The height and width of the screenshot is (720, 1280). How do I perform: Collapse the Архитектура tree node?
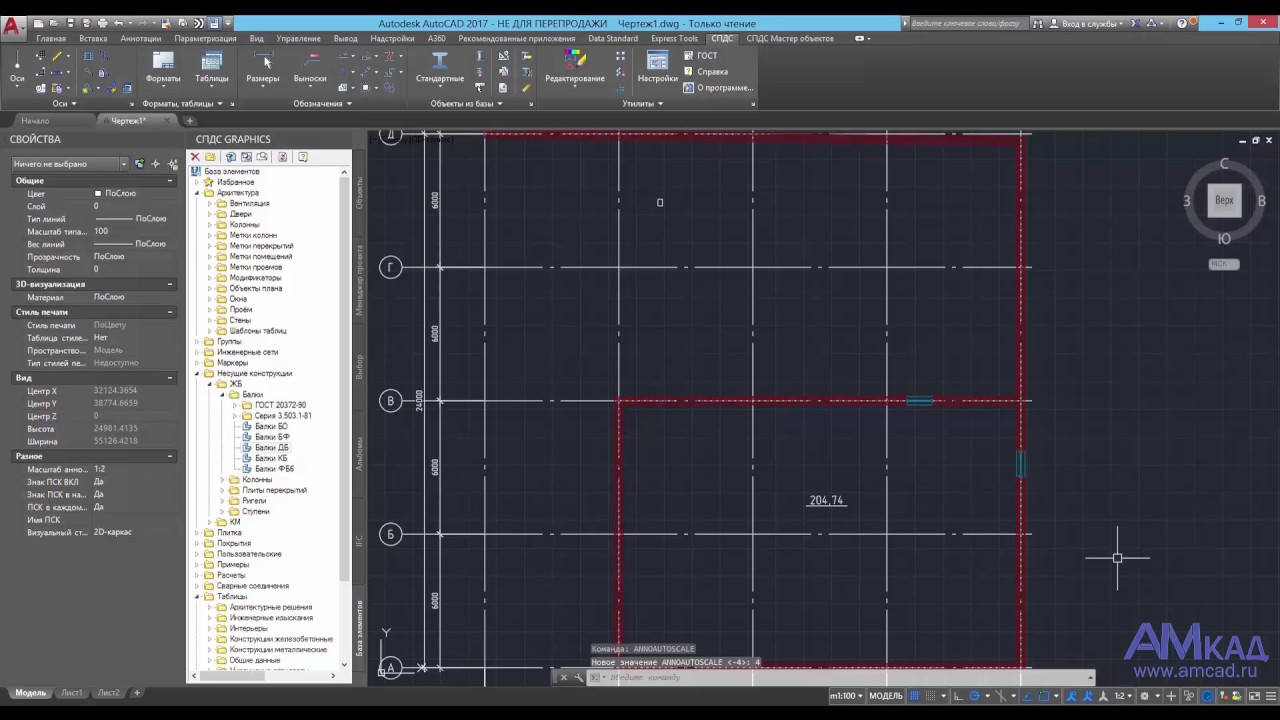(x=197, y=193)
